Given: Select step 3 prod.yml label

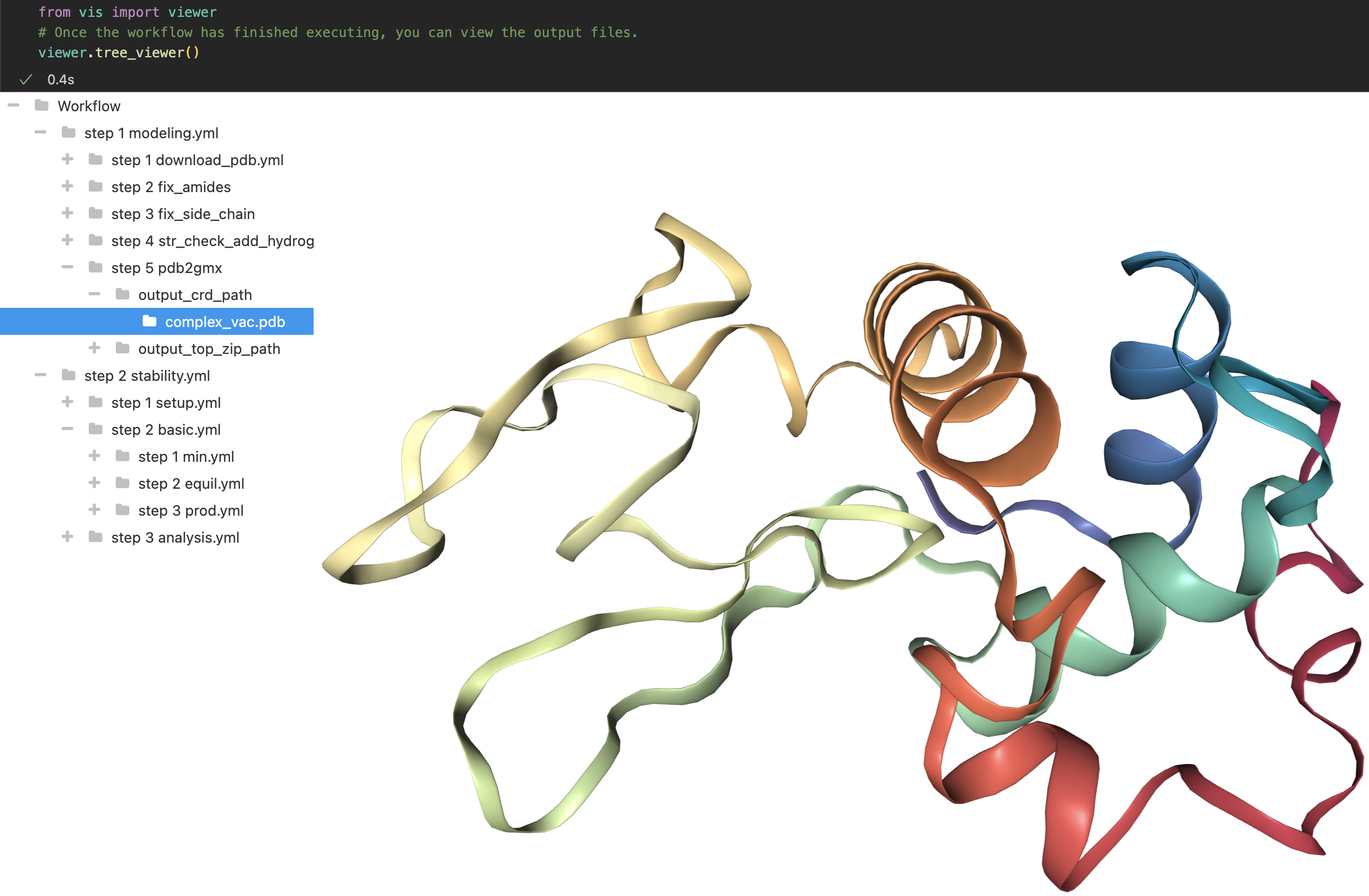Looking at the screenshot, I should click(191, 511).
